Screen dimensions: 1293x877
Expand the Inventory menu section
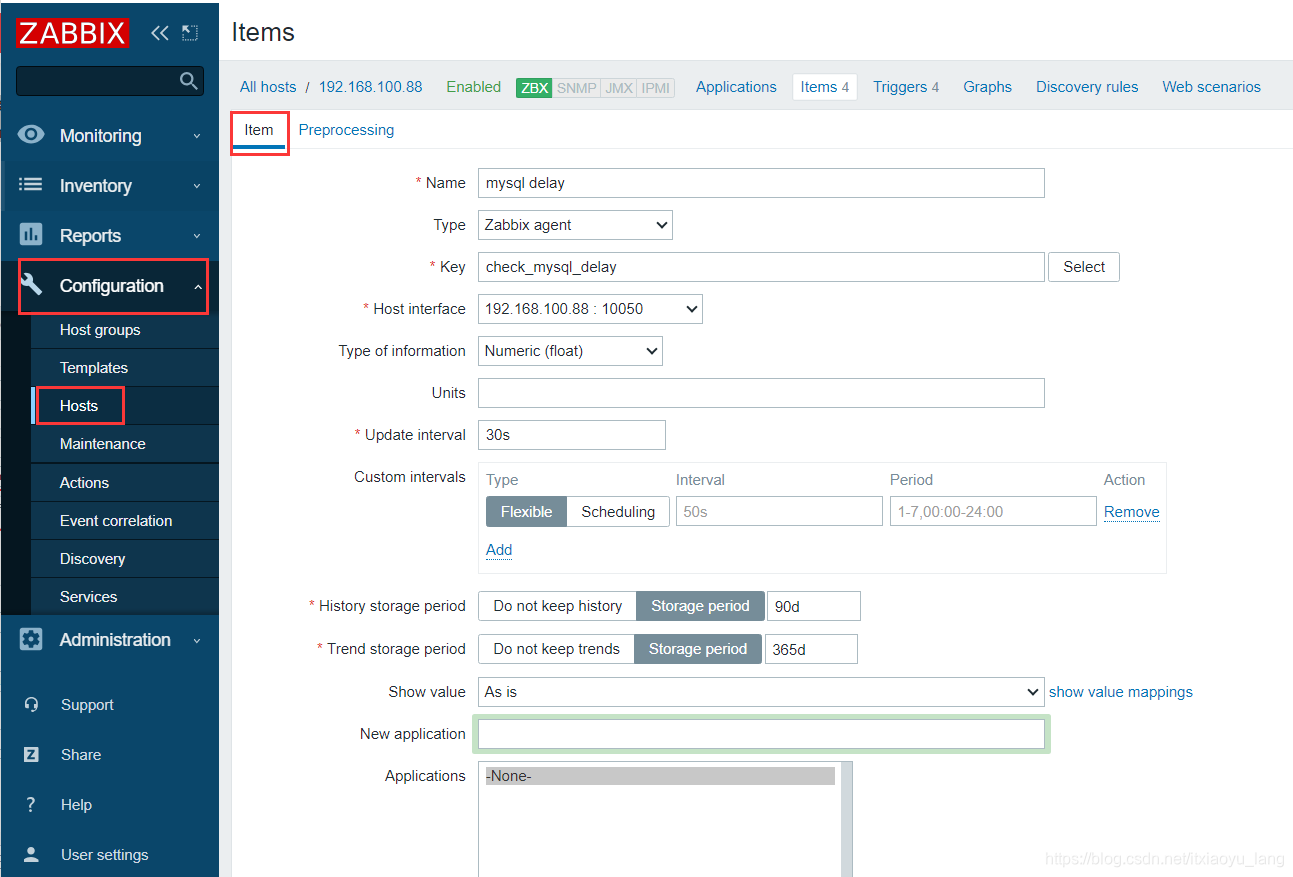pyautogui.click(x=110, y=186)
